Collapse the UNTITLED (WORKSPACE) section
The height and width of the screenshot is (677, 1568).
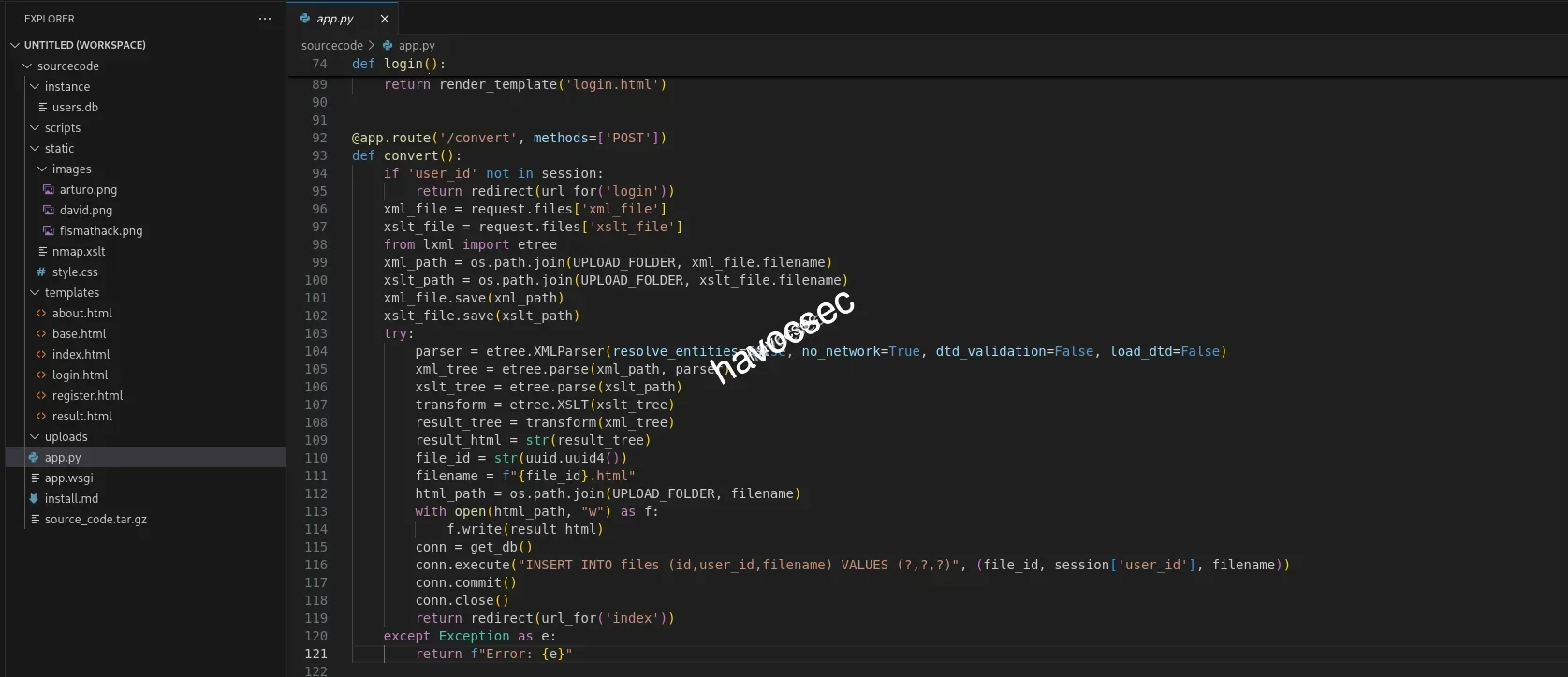[16, 45]
